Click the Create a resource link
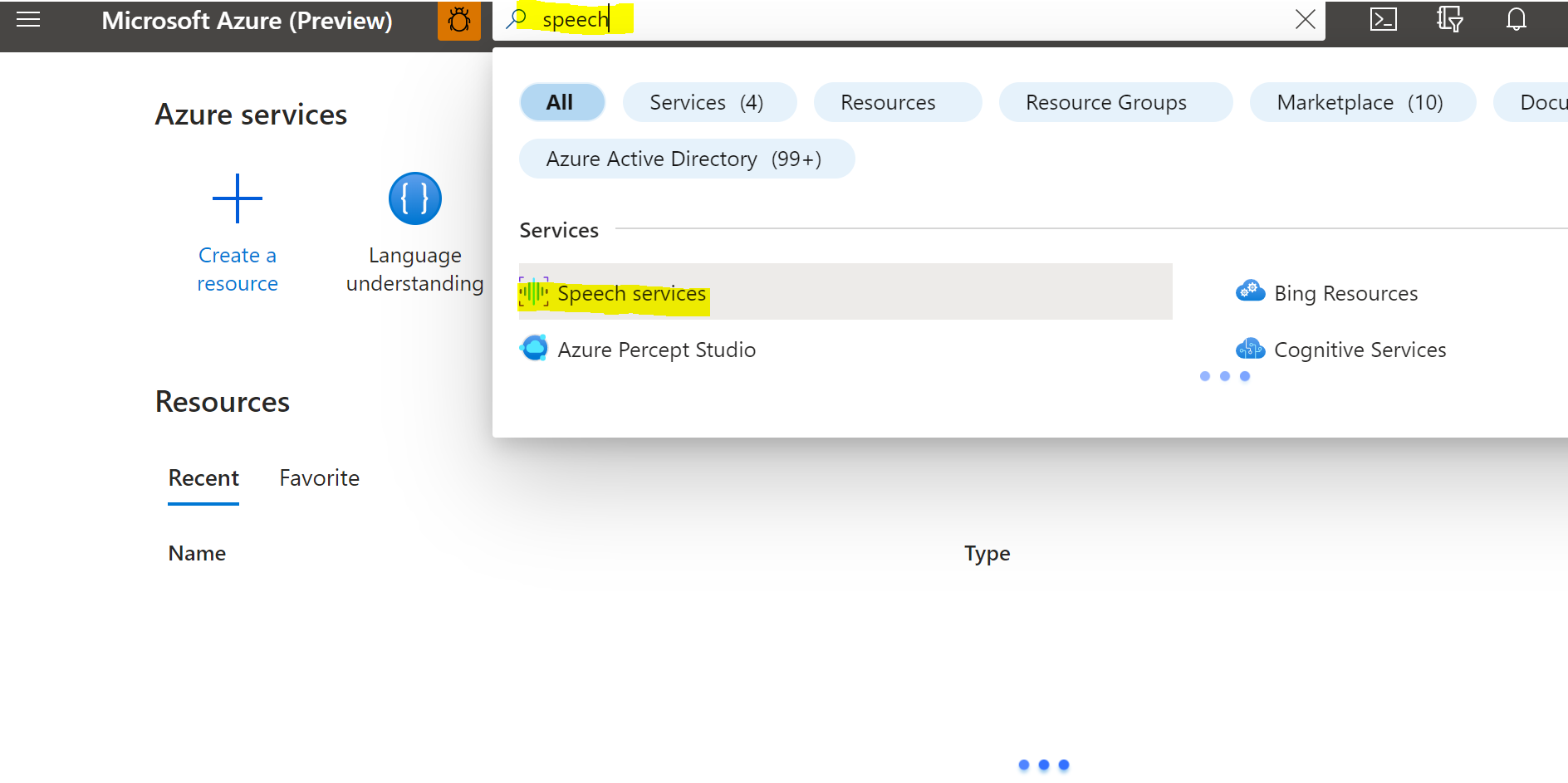The width and height of the screenshot is (1568, 783). click(238, 269)
